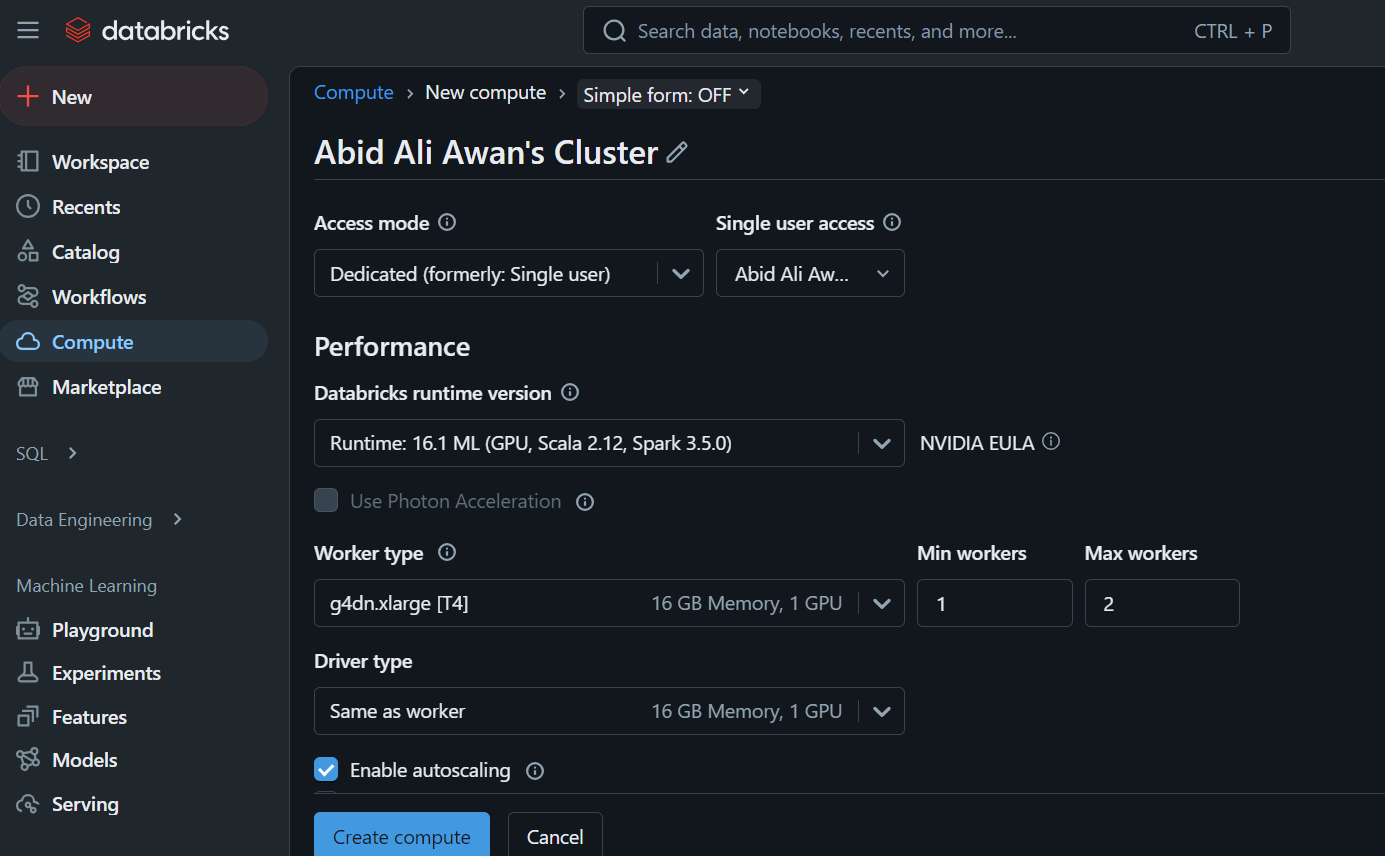
Task: Show info for Access mode
Action: pyautogui.click(x=447, y=222)
